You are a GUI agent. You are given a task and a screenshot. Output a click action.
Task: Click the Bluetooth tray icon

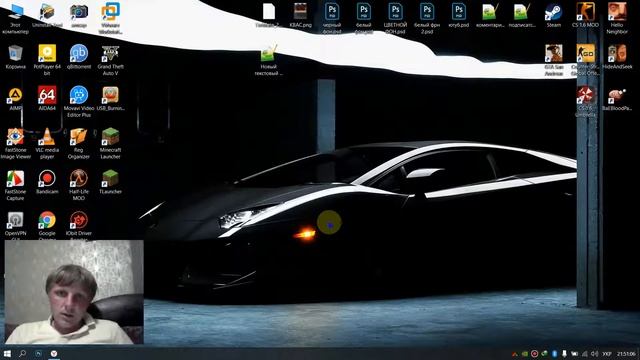(554, 354)
